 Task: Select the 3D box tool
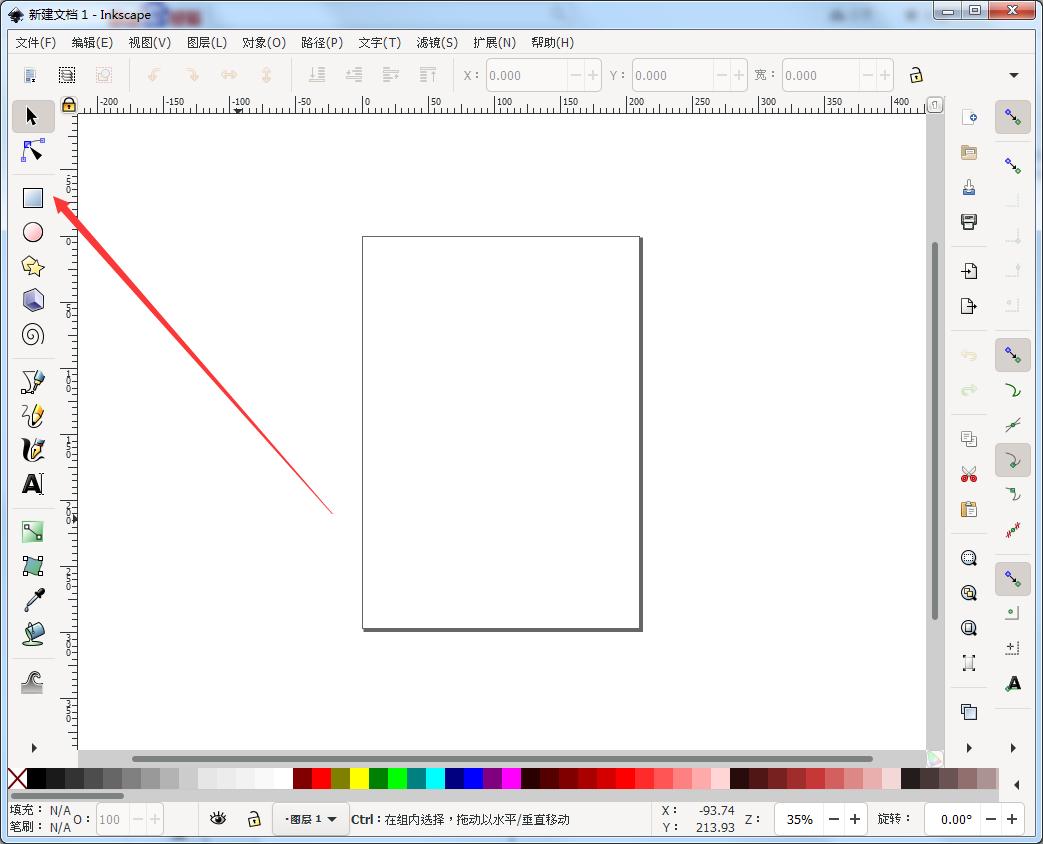click(32, 299)
